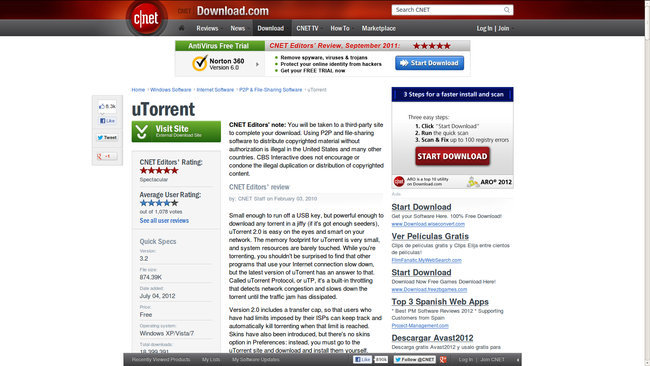Click Descargar Avast2012 ad heading

click(x=432, y=338)
